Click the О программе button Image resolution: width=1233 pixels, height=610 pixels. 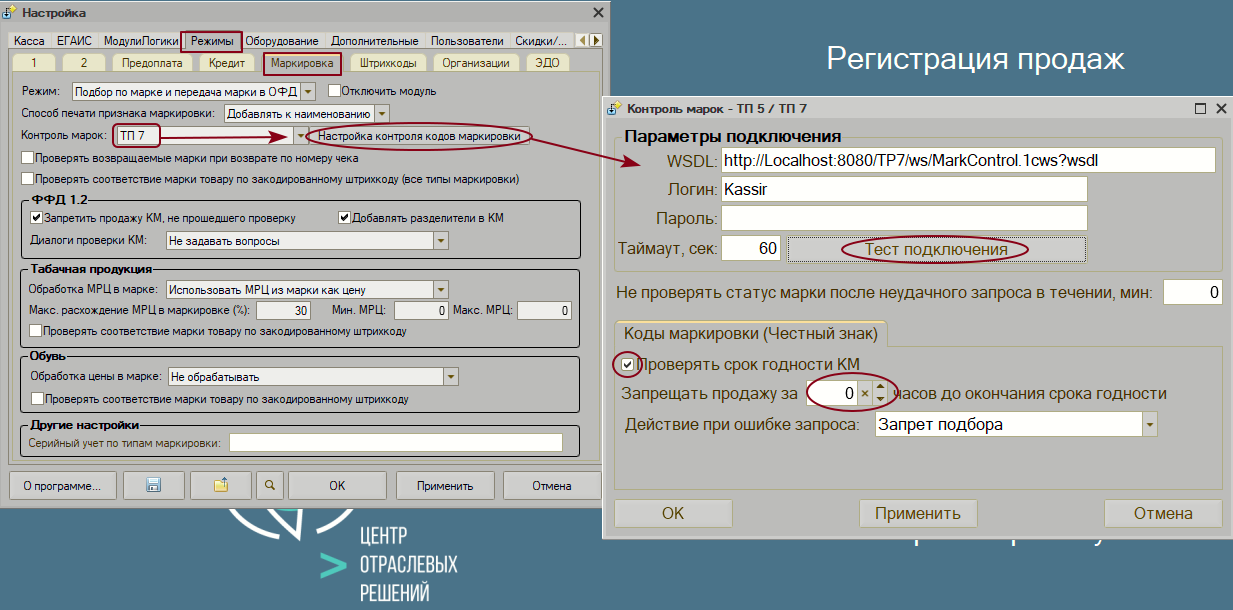pyautogui.click(x=62, y=485)
